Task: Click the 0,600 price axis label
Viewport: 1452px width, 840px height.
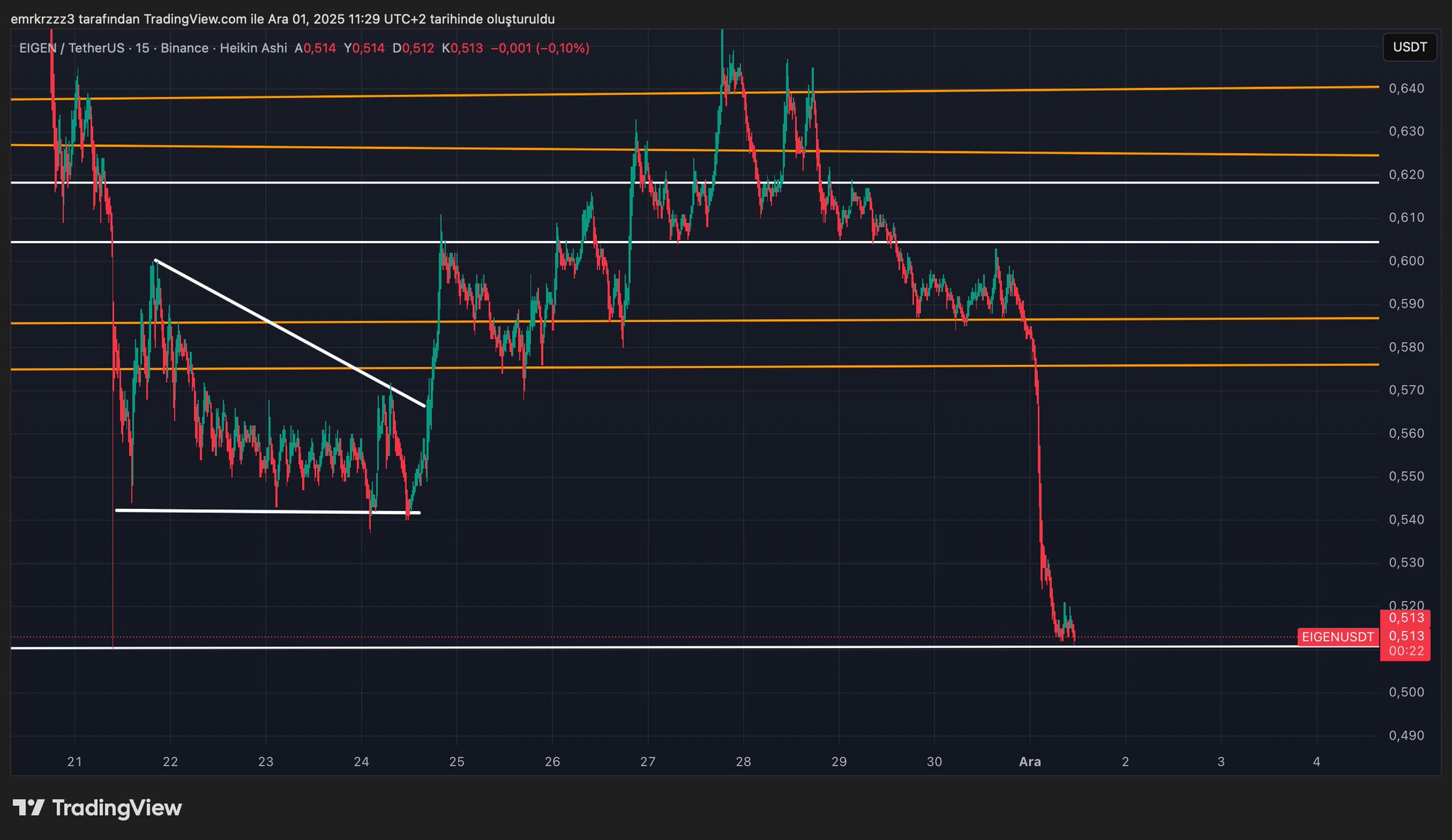Action: [x=1406, y=261]
